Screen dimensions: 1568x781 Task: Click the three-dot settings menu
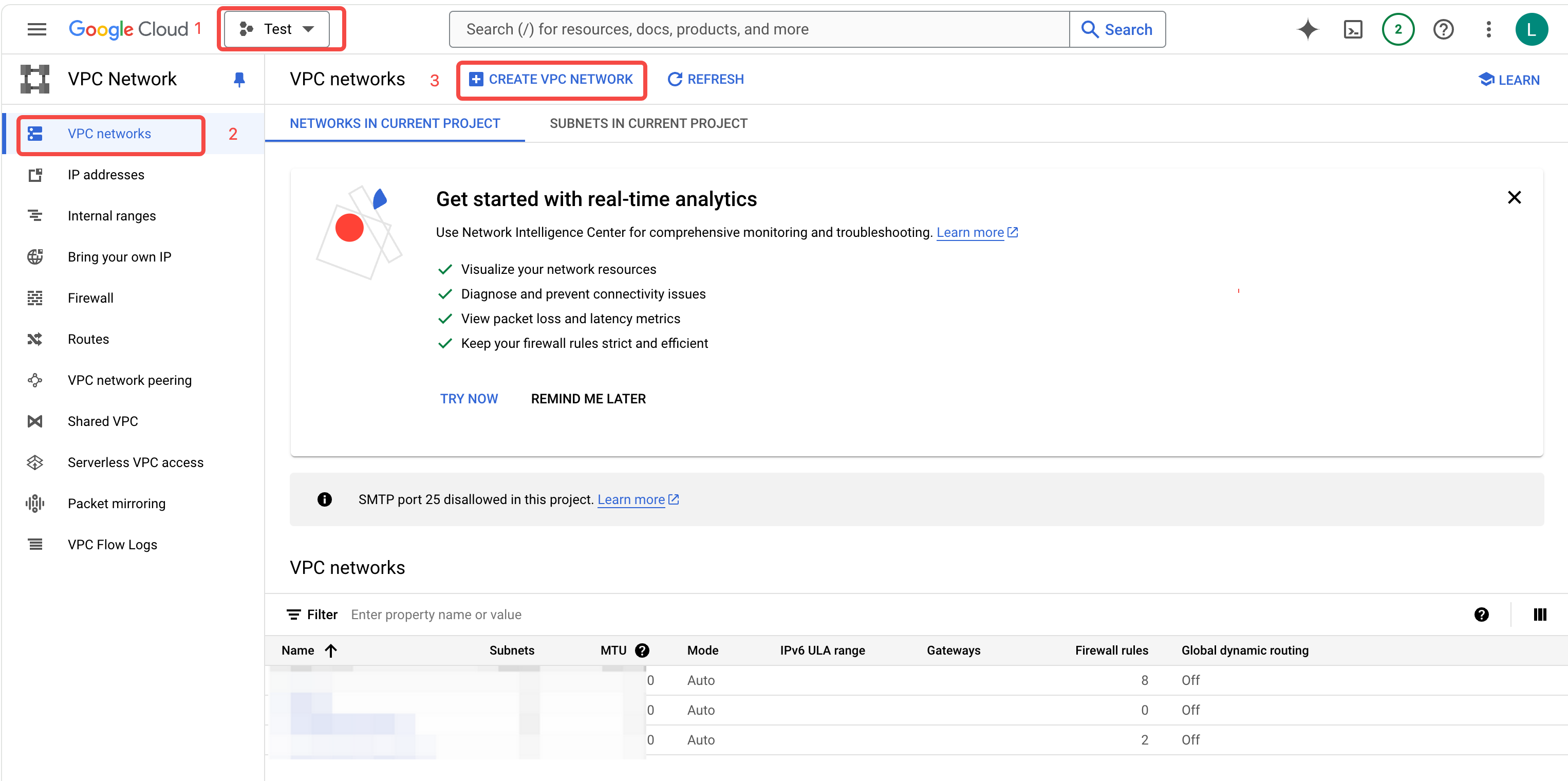coord(1488,29)
